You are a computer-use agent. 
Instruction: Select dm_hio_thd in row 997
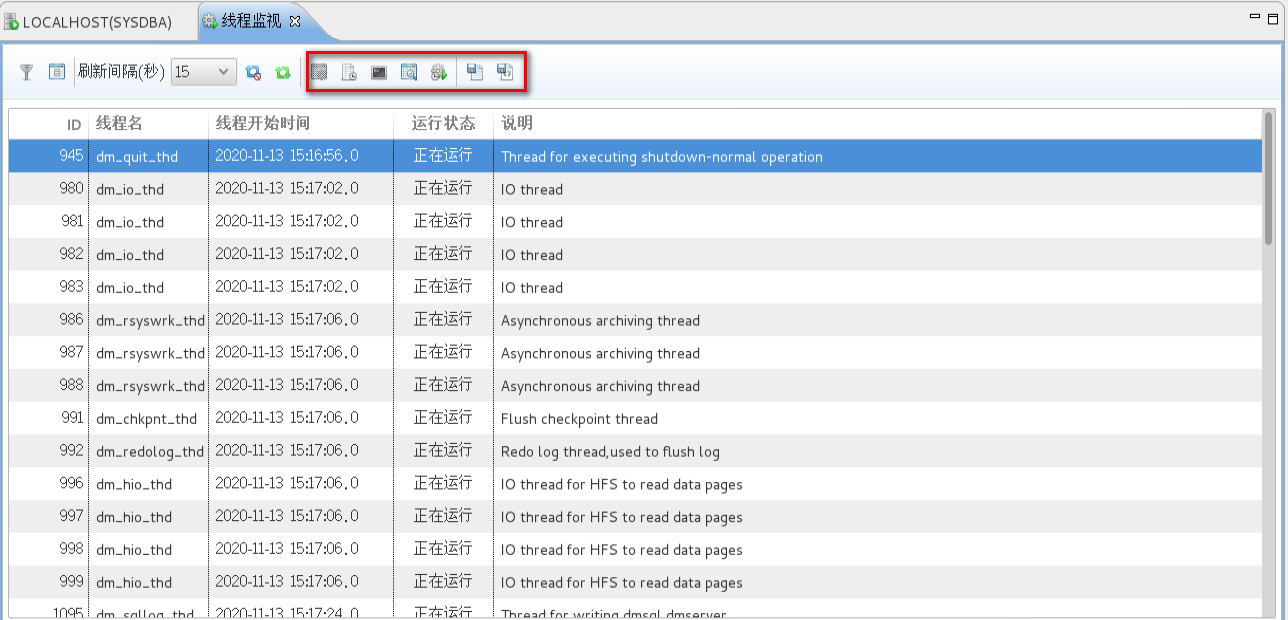134,517
